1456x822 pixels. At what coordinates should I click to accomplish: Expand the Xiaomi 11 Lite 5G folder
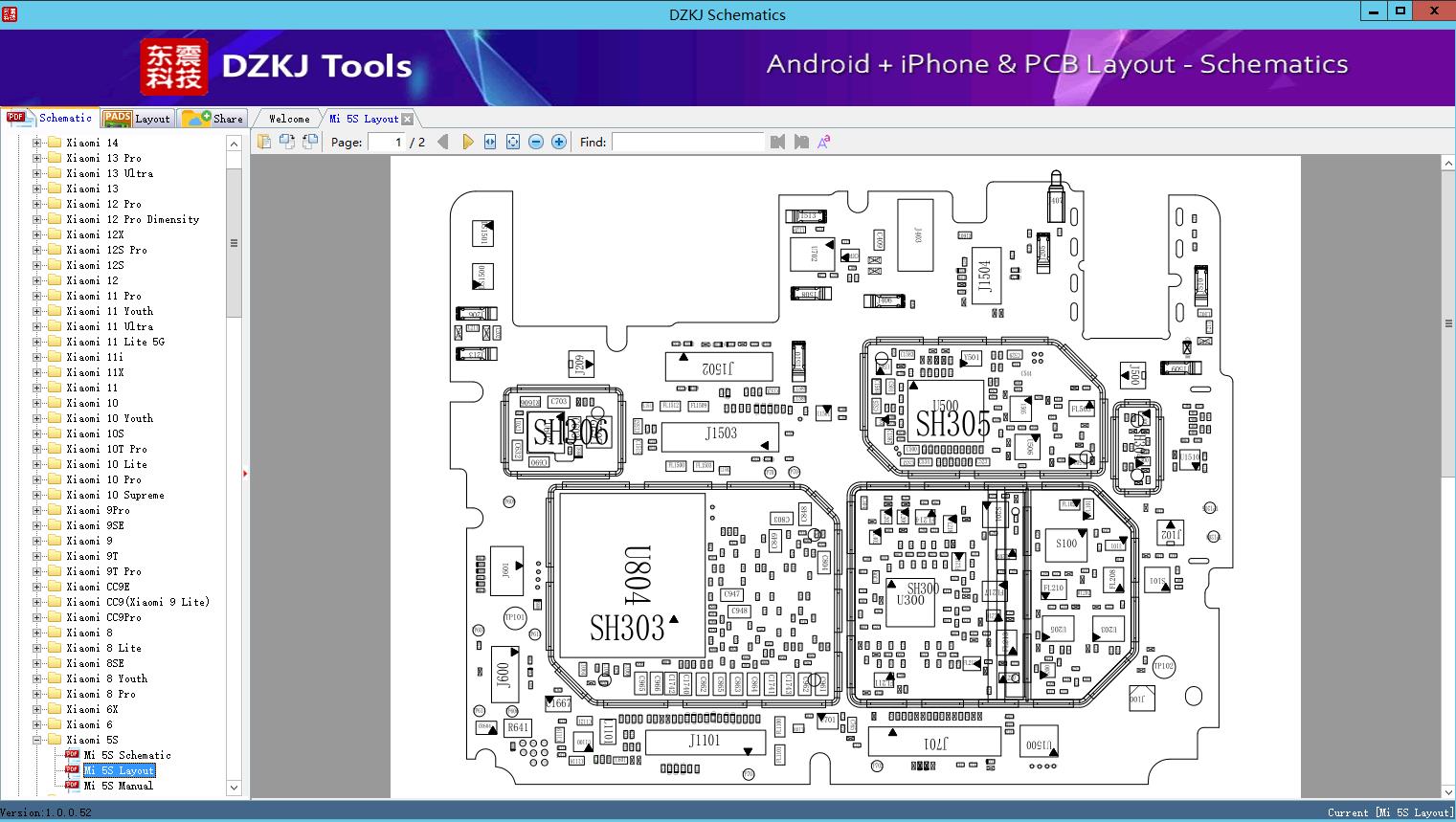(x=37, y=342)
